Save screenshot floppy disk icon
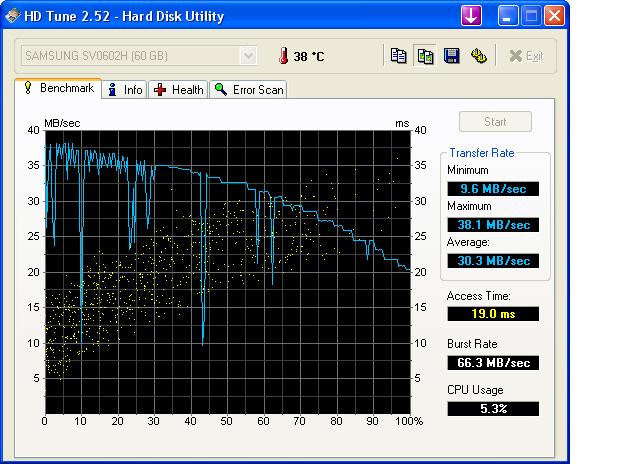The image size is (617, 464). click(x=452, y=55)
